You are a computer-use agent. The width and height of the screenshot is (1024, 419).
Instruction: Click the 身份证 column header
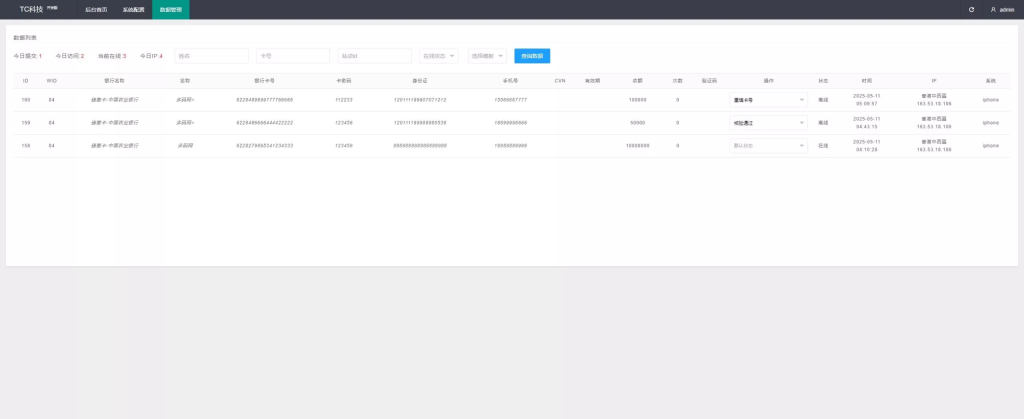coord(419,81)
